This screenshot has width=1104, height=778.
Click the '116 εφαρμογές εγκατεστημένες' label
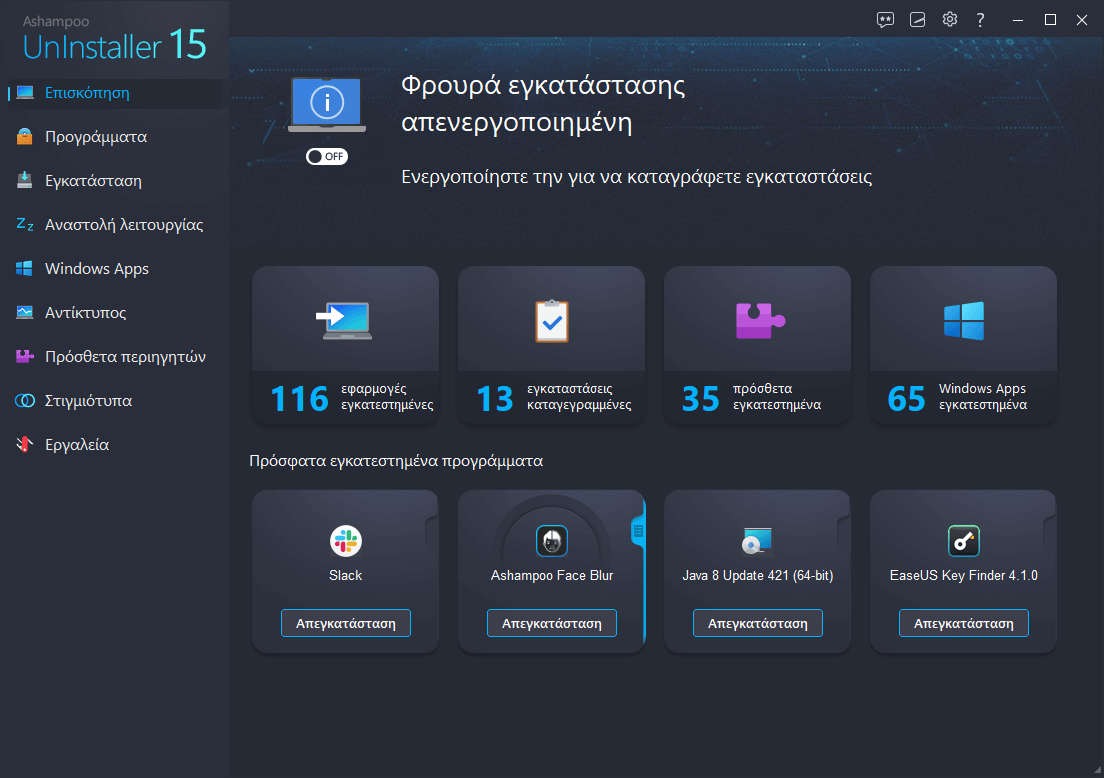point(351,397)
